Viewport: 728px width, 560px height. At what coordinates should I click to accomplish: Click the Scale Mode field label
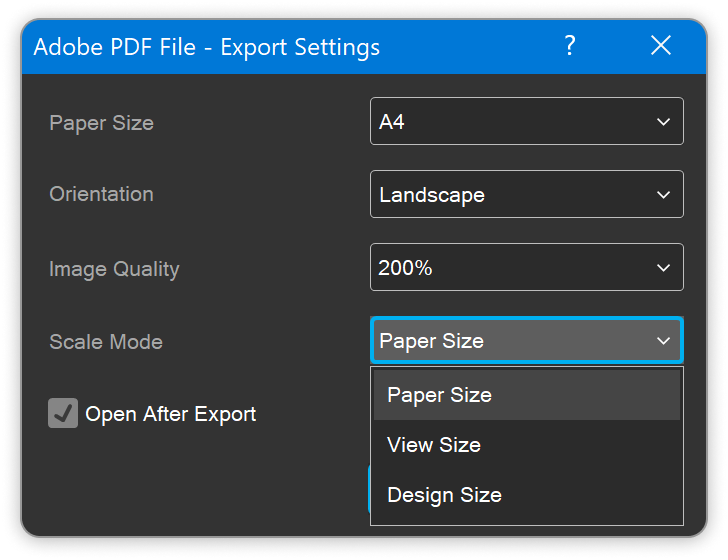click(x=106, y=342)
